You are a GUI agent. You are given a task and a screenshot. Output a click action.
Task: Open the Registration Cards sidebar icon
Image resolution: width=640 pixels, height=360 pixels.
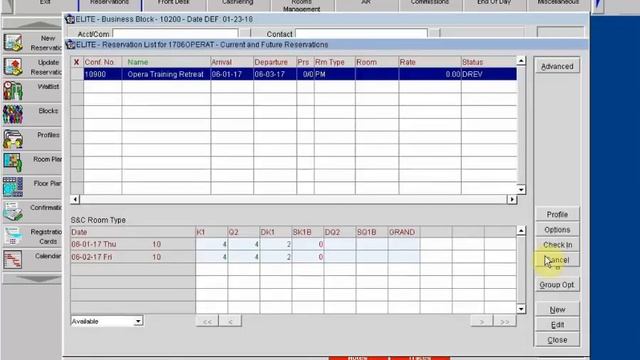[13, 236]
